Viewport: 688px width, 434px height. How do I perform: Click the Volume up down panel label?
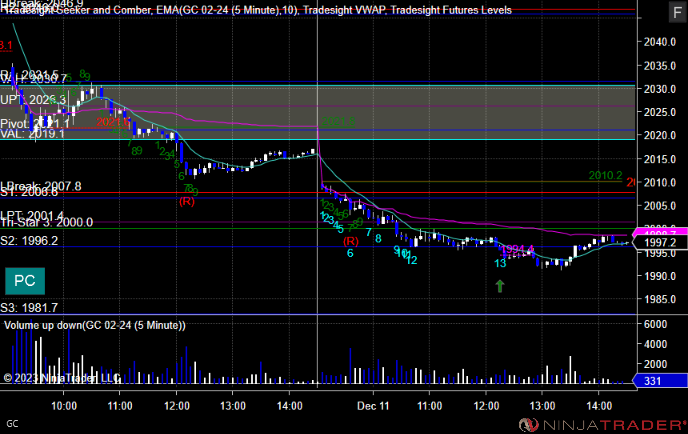coord(95,326)
